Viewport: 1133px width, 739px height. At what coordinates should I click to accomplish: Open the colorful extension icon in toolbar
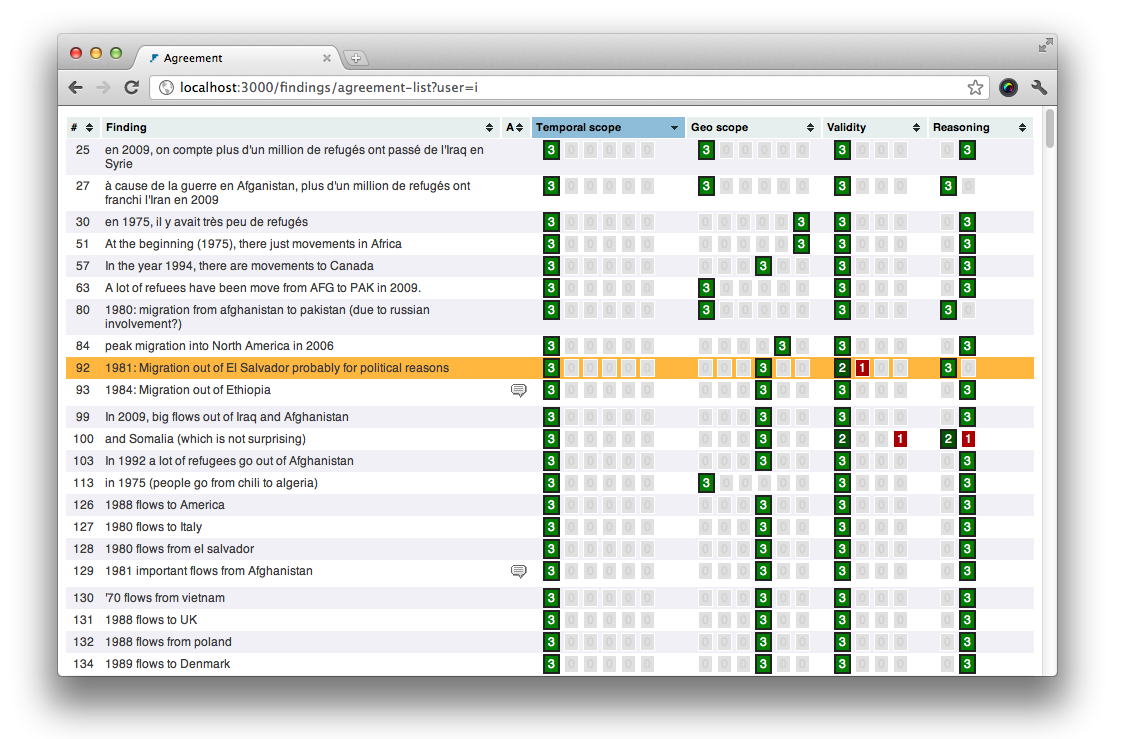tap(1008, 87)
